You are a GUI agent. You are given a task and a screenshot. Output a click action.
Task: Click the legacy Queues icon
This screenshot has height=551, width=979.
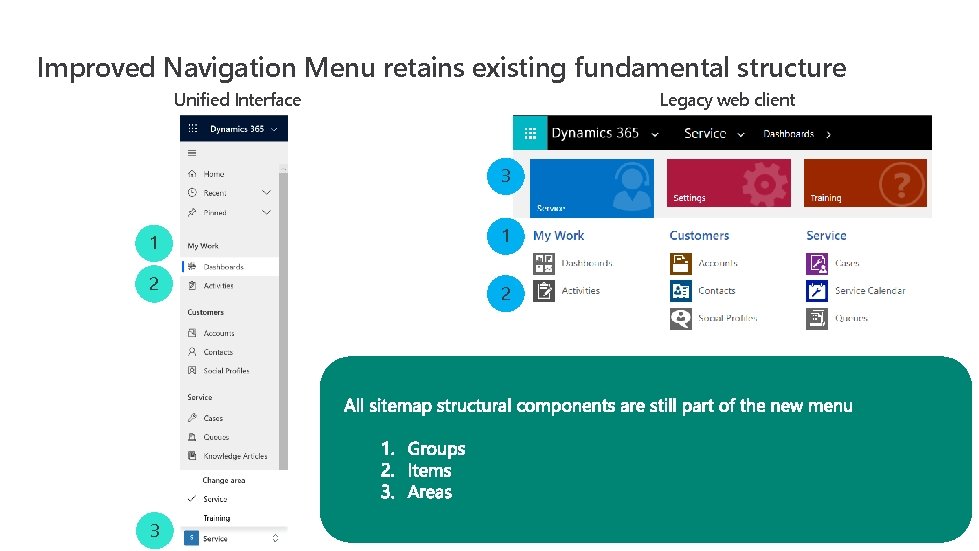(x=817, y=318)
